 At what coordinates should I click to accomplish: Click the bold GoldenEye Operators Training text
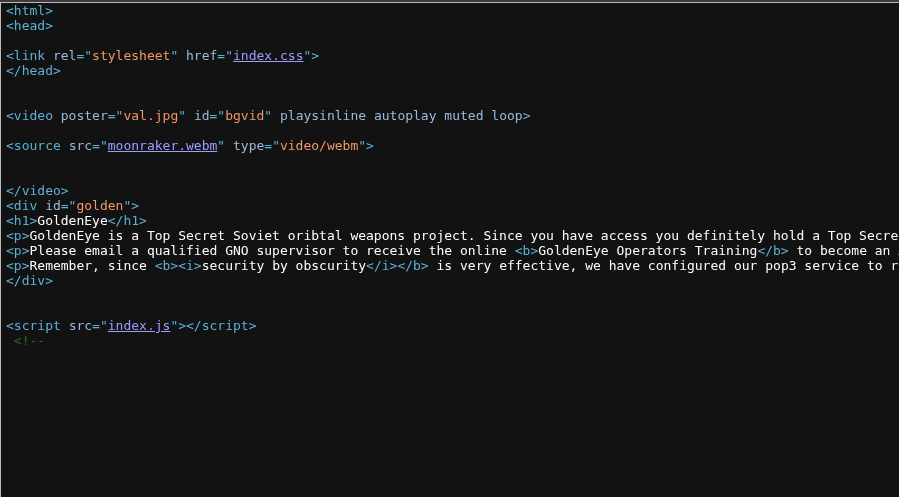click(x=647, y=251)
